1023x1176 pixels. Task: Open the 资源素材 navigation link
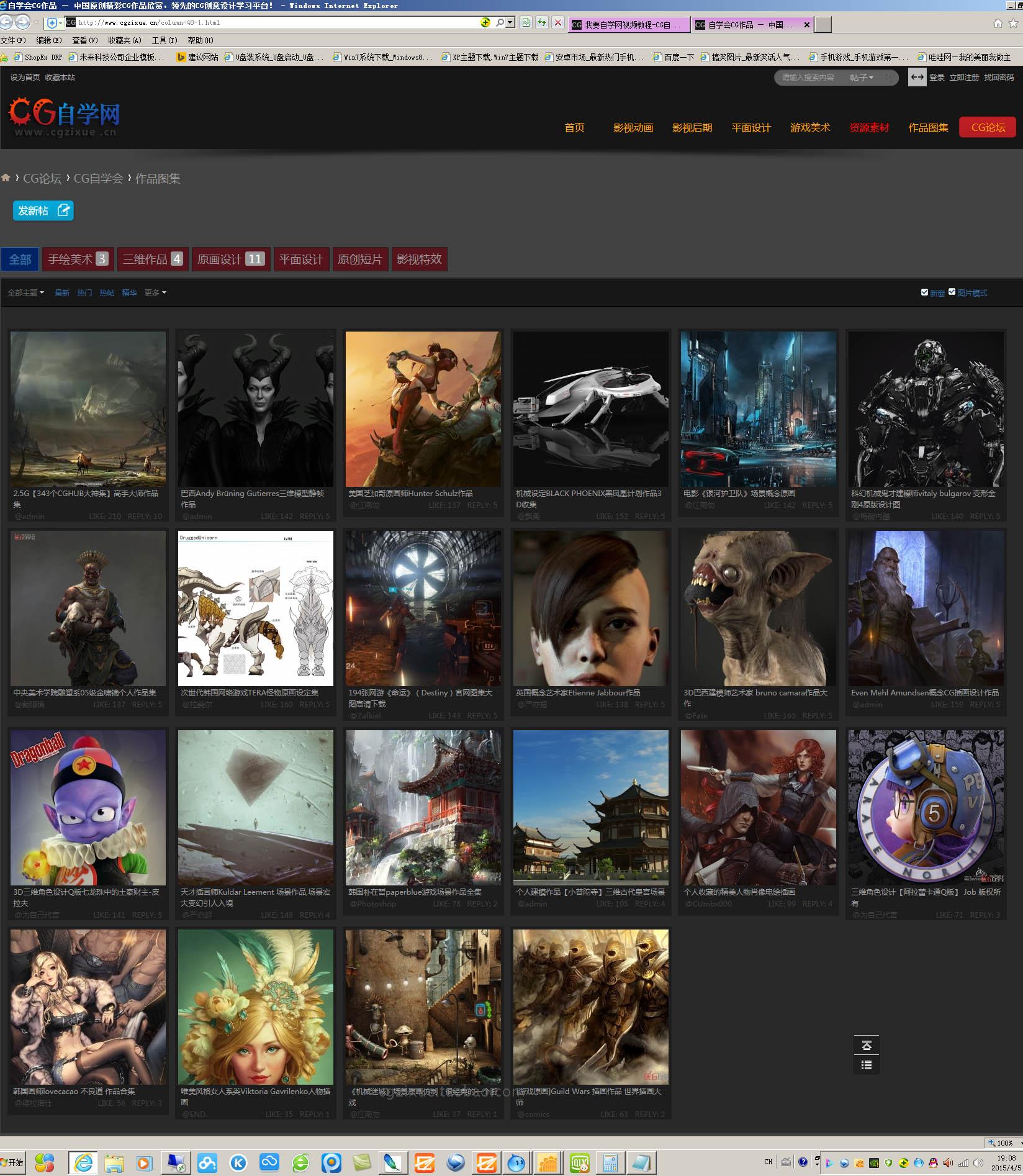[868, 127]
